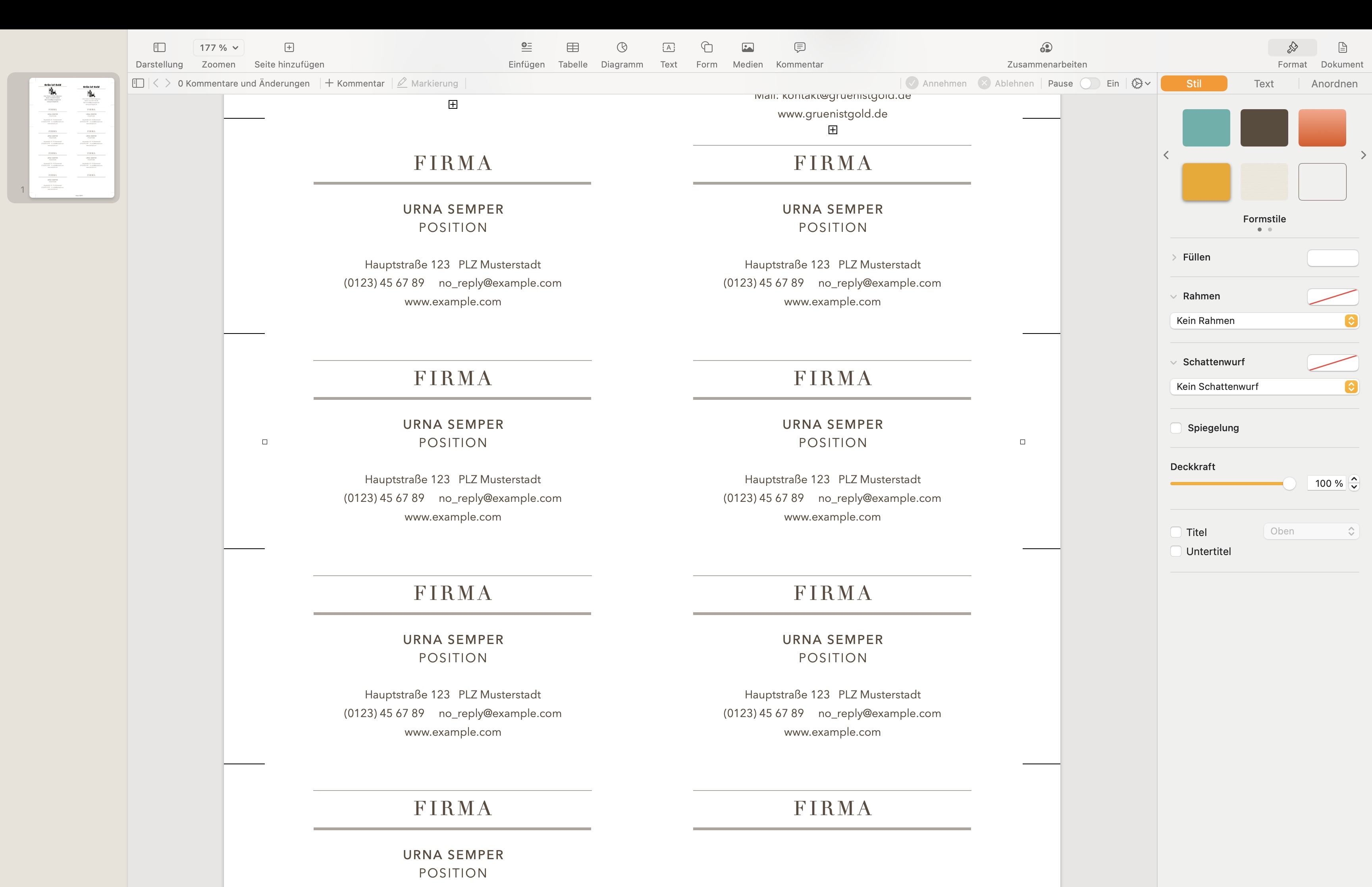The height and width of the screenshot is (887, 1372).
Task: Open the Dokument inspector icon
Action: [1342, 47]
